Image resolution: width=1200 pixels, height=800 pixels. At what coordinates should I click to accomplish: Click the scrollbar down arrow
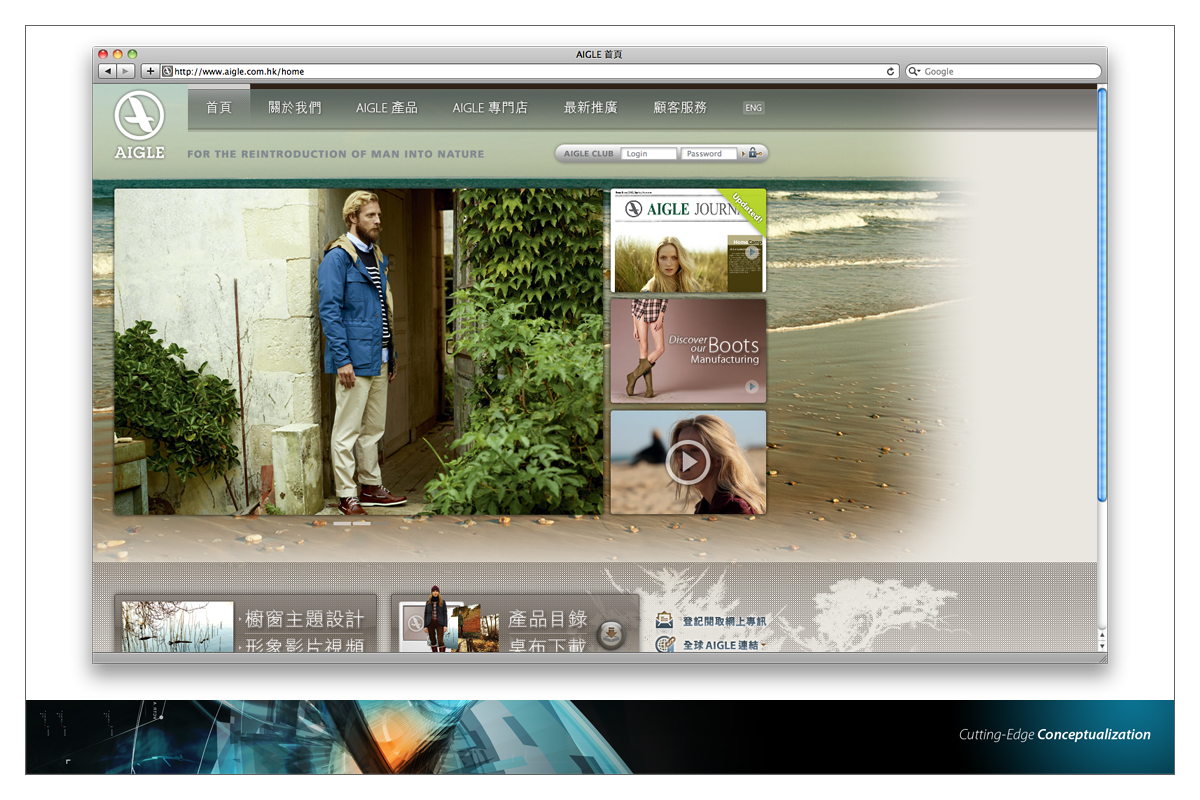[x=1102, y=644]
